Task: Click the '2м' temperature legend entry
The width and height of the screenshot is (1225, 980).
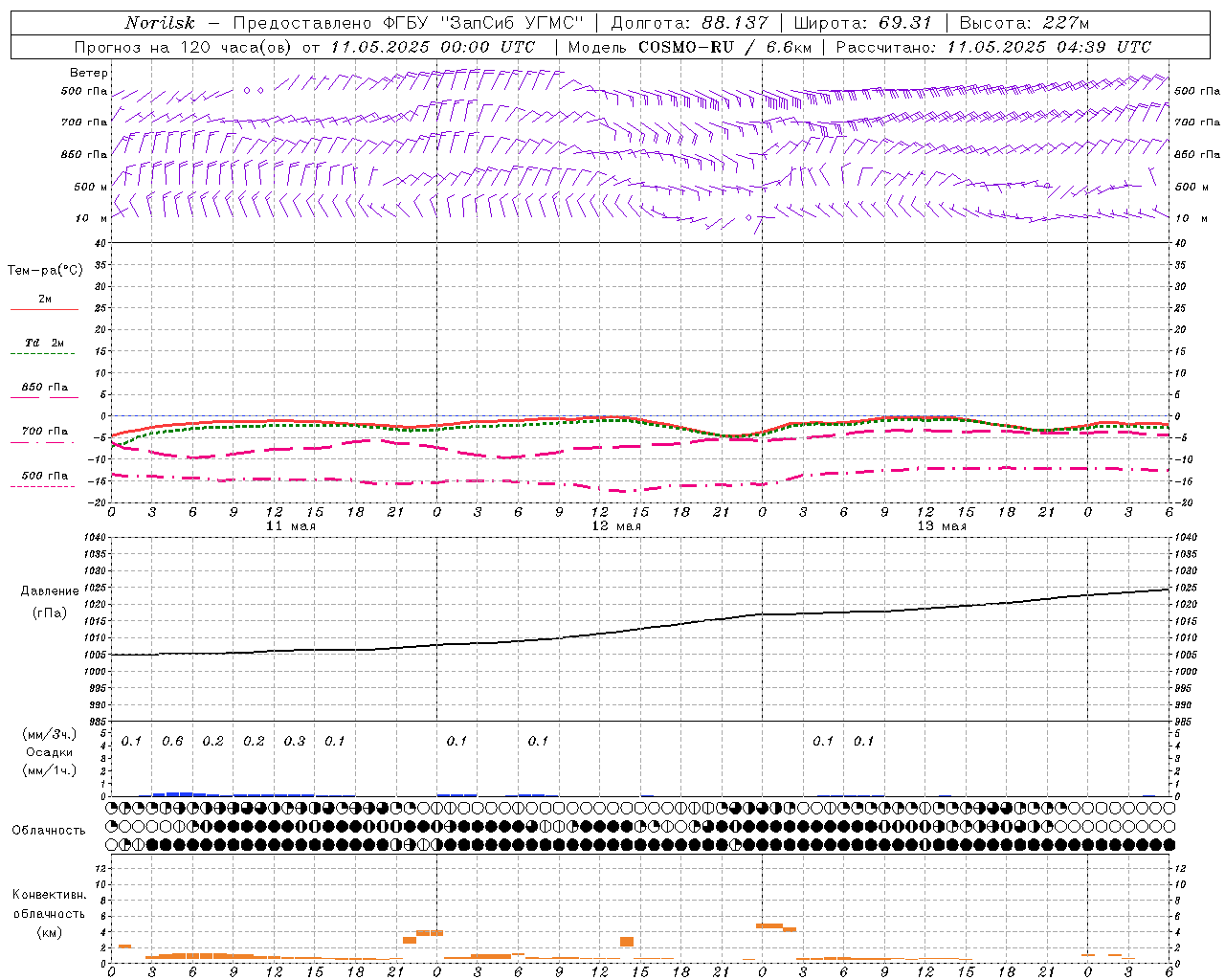Action: (x=45, y=300)
